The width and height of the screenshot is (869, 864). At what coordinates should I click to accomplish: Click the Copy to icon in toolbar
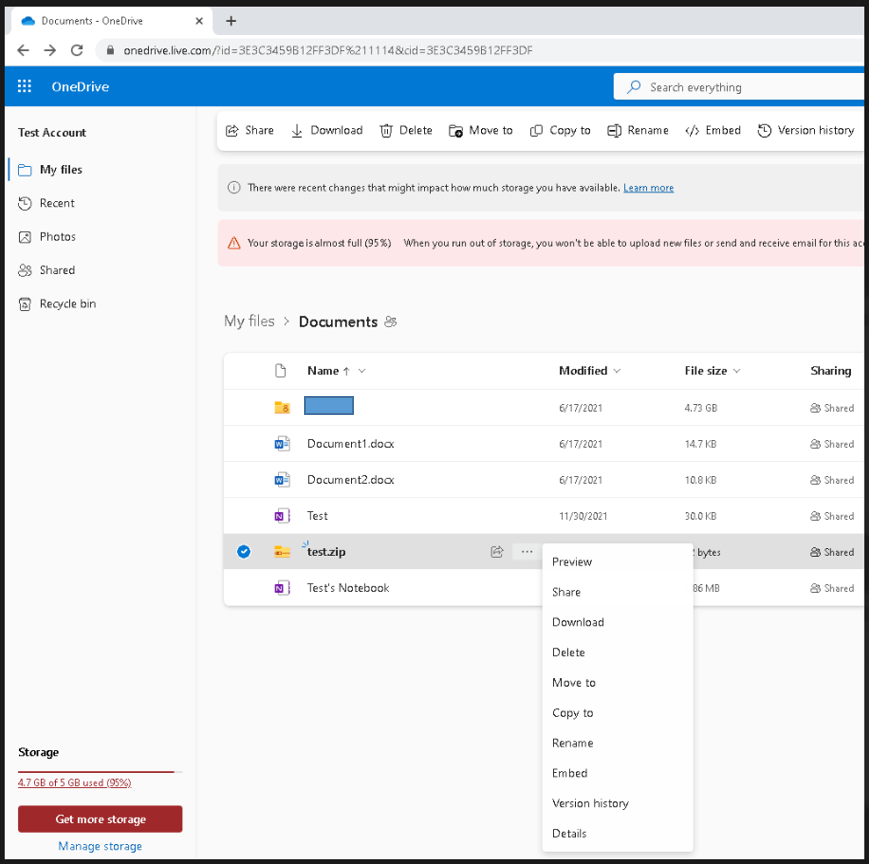coord(536,131)
